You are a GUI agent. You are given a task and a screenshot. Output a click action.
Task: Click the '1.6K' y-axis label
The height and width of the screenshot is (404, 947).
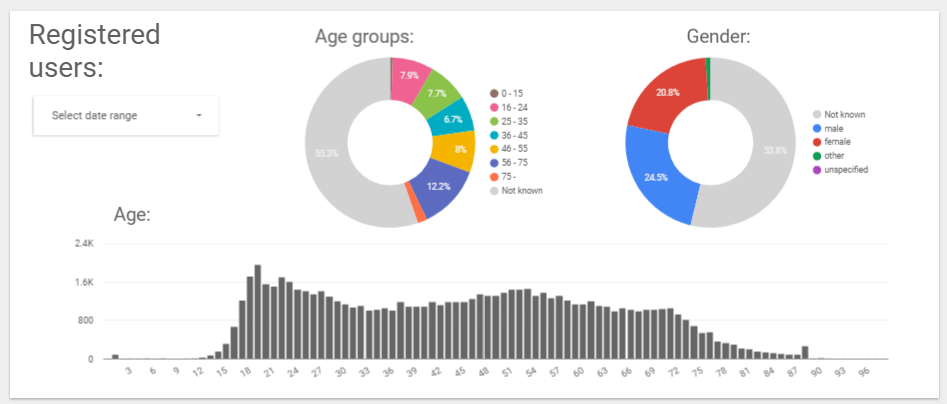84,282
